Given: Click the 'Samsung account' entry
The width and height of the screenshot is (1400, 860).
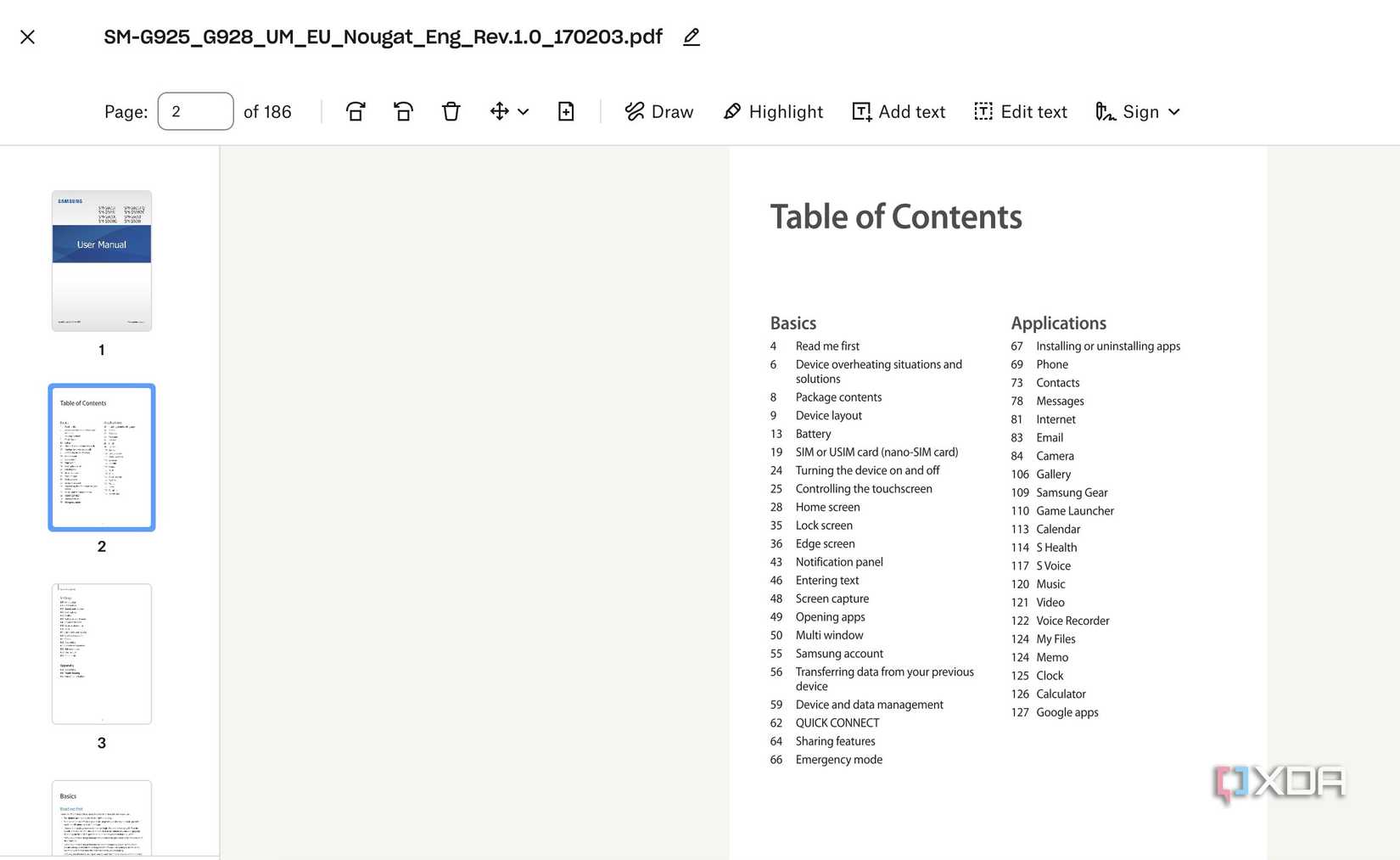Looking at the screenshot, I should click(839, 654).
